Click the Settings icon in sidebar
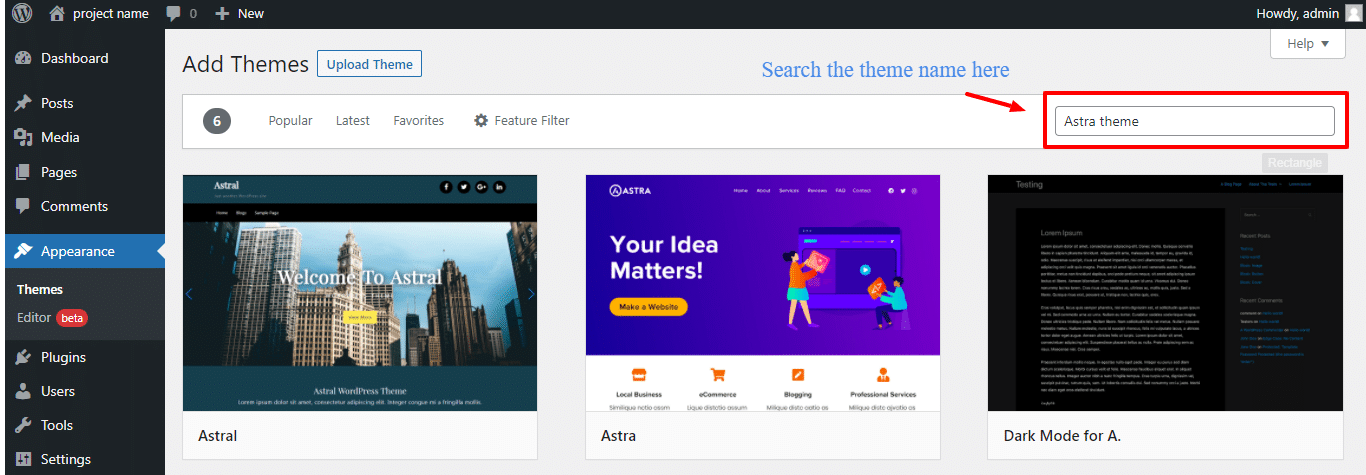 pyautogui.click(x=23, y=459)
